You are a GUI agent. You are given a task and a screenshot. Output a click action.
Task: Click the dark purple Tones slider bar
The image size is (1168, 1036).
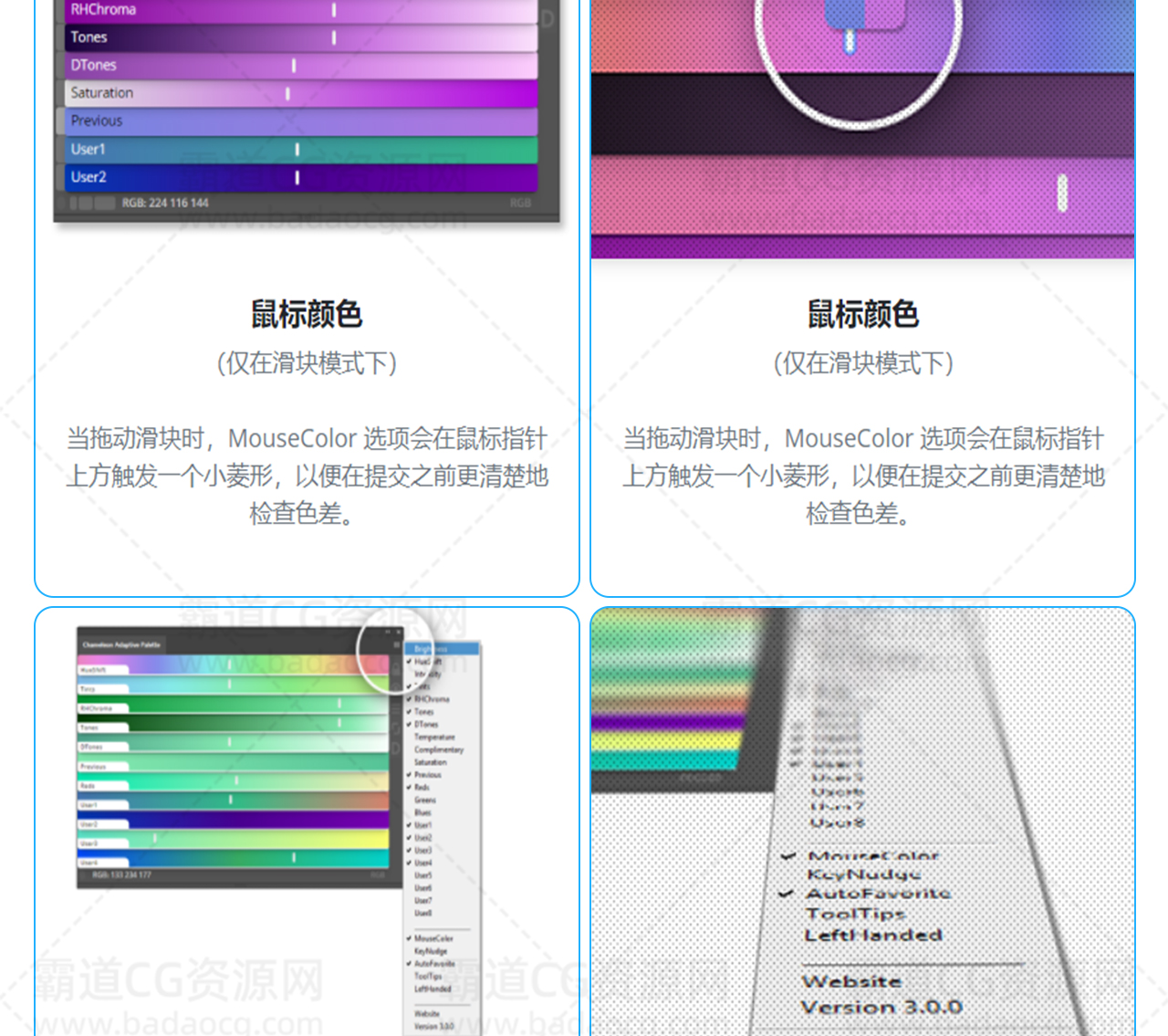[301, 37]
